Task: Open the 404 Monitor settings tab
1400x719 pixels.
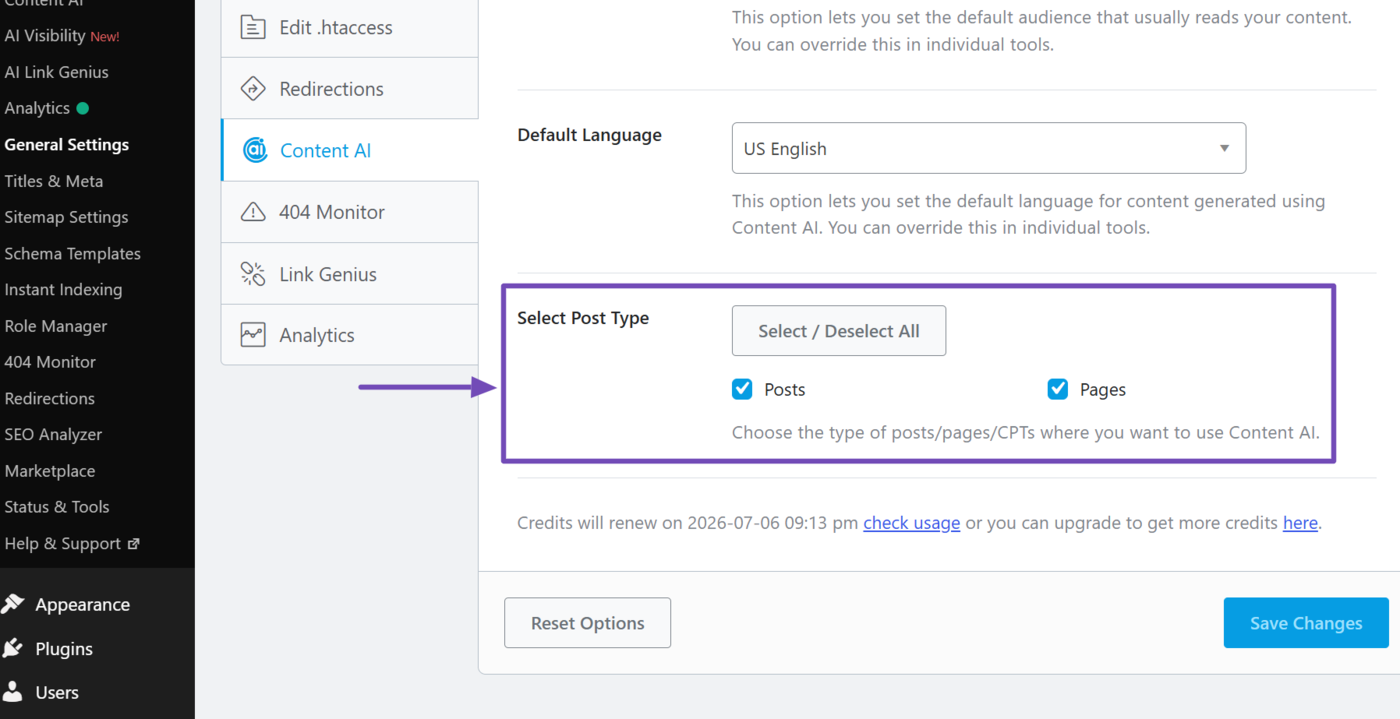Action: [350, 212]
